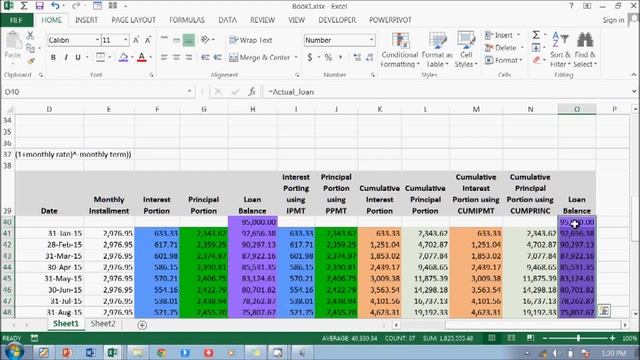Switch to the Sheet2 worksheet tab
The height and width of the screenshot is (360, 640).
click(103, 324)
